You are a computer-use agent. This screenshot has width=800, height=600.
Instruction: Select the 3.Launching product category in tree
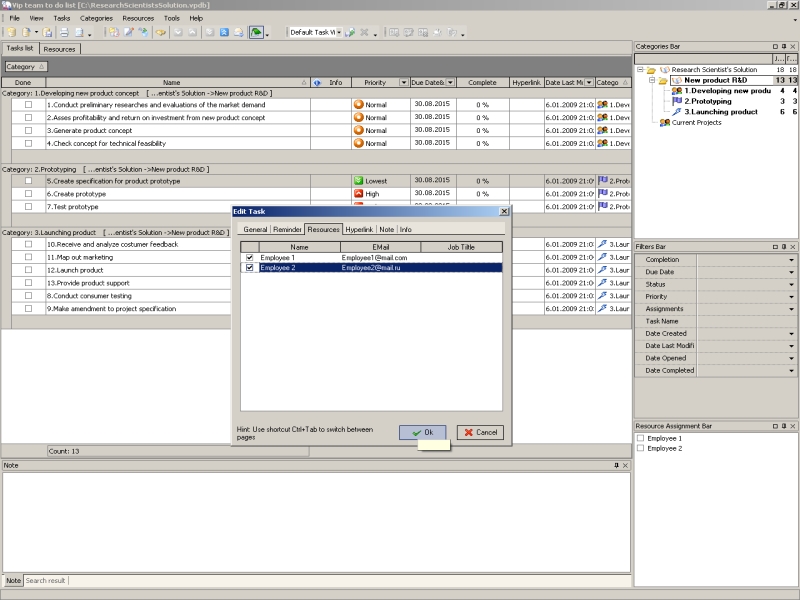click(x=720, y=112)
